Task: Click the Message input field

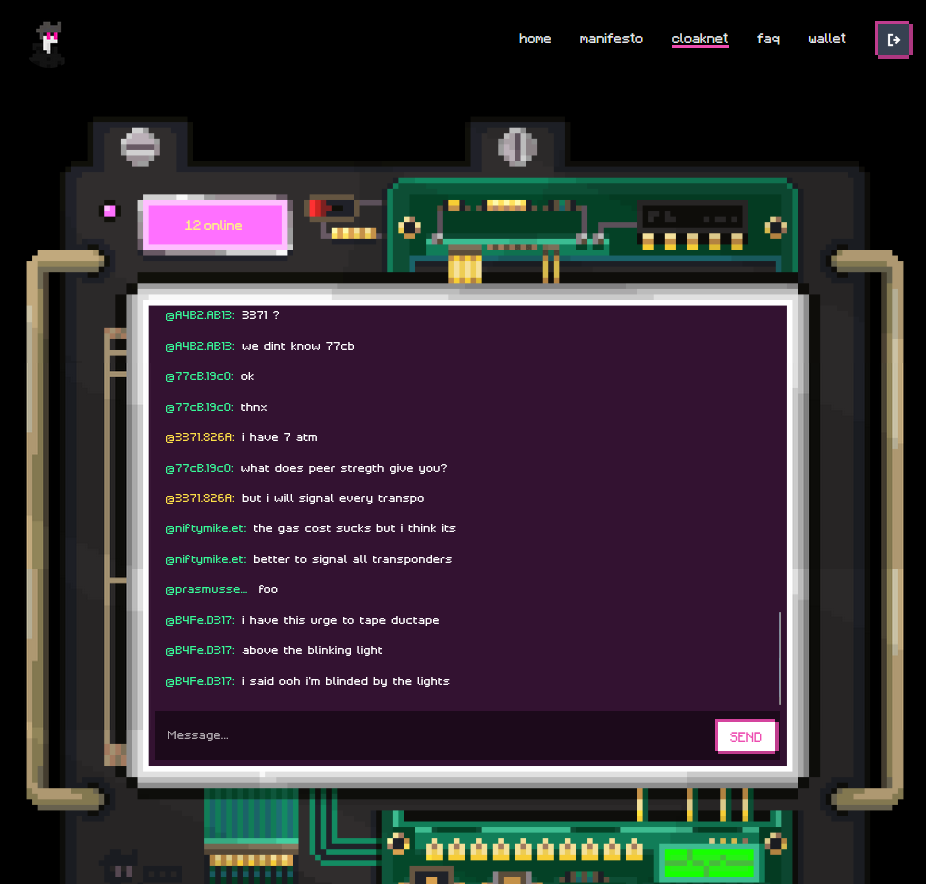Action: coord(400,736)
